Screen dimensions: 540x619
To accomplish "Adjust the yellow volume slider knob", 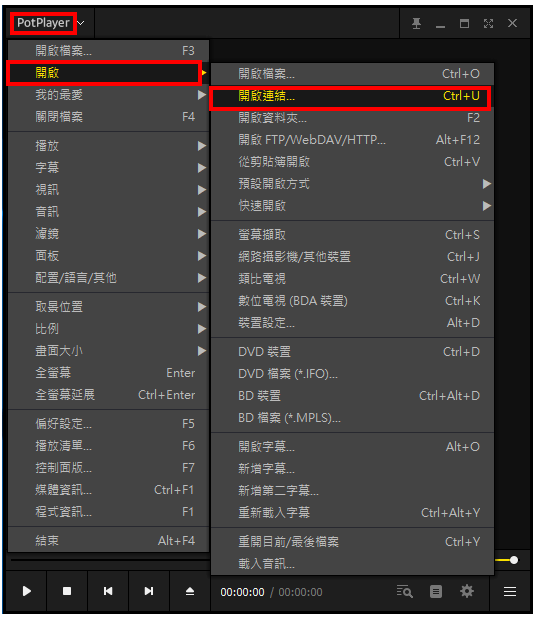I will click(x=514, y=560).
